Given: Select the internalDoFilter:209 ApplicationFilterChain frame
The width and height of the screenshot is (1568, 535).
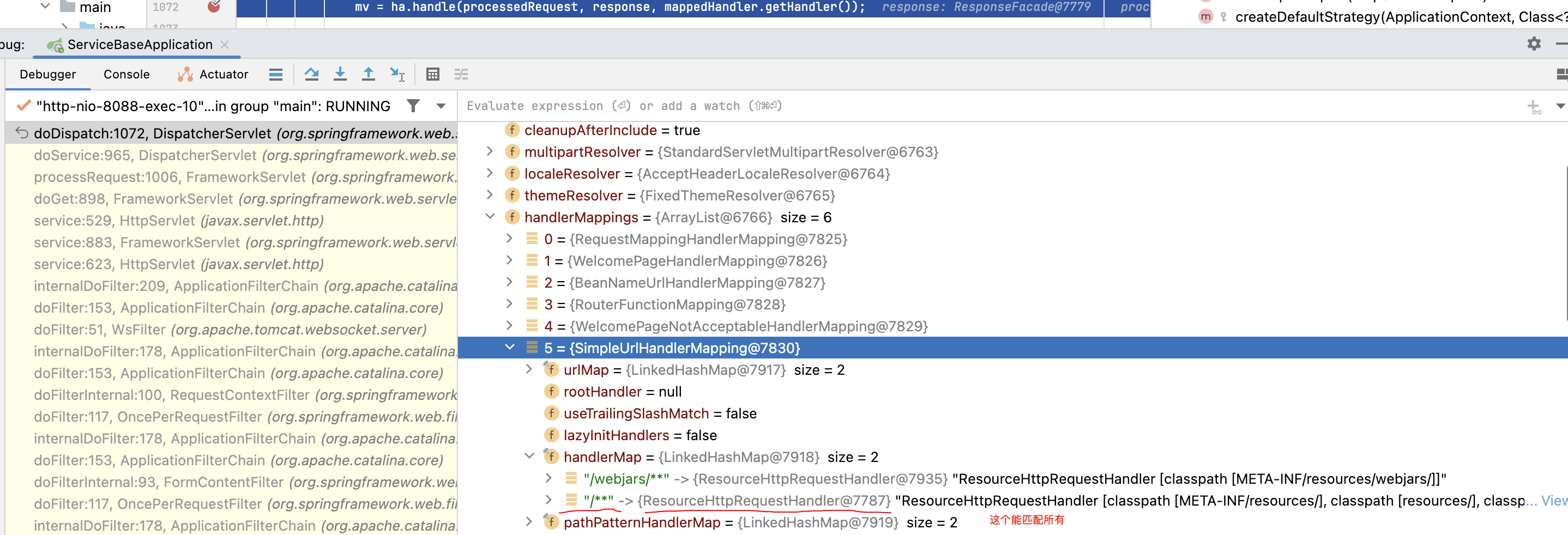Looking at the screenshot, I should pyautogui.click(x=231, y=285).
